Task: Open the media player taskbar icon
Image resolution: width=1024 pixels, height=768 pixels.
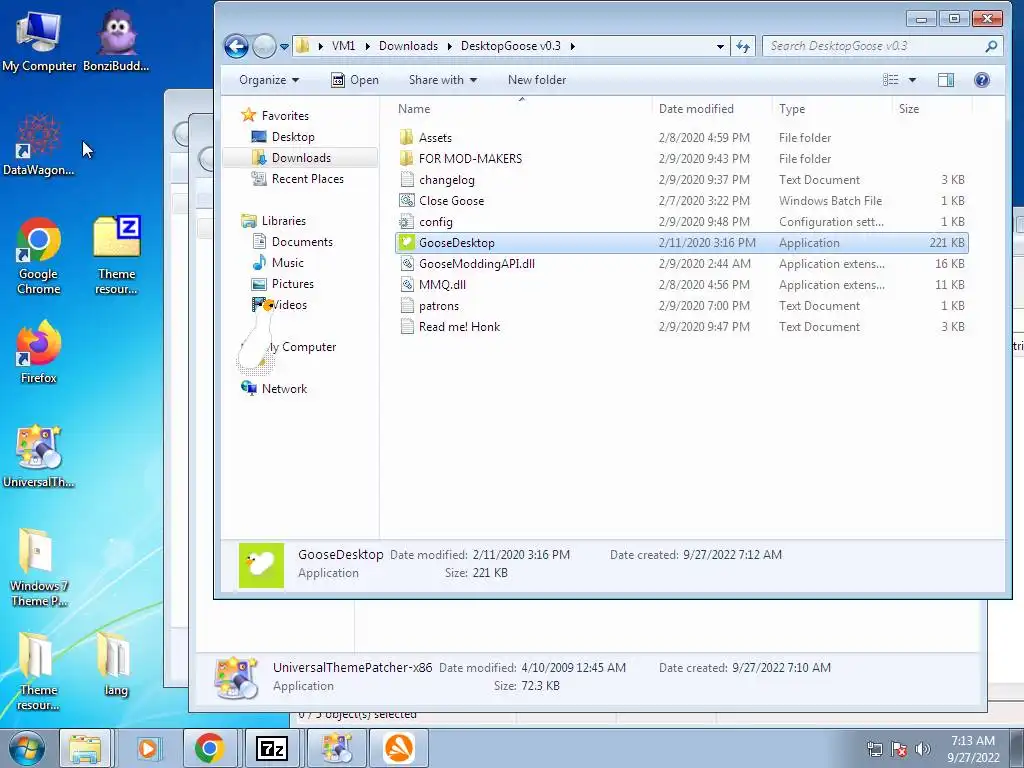Action: 148,748
